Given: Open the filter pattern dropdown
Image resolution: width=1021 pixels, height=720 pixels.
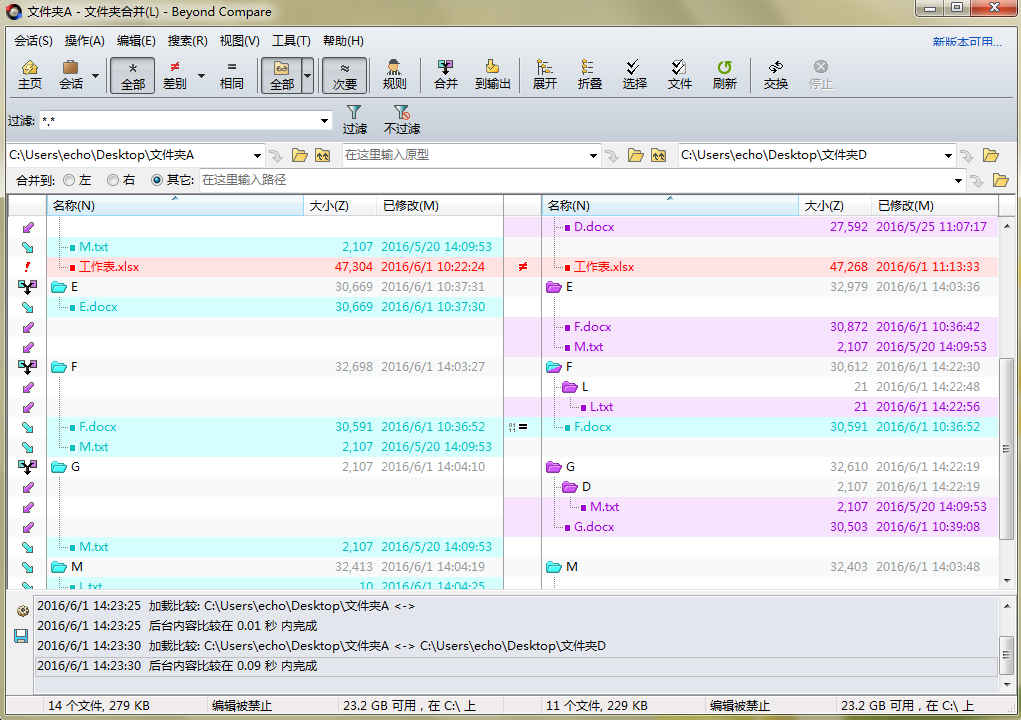Looking at the screenshot, I should 325,120.
